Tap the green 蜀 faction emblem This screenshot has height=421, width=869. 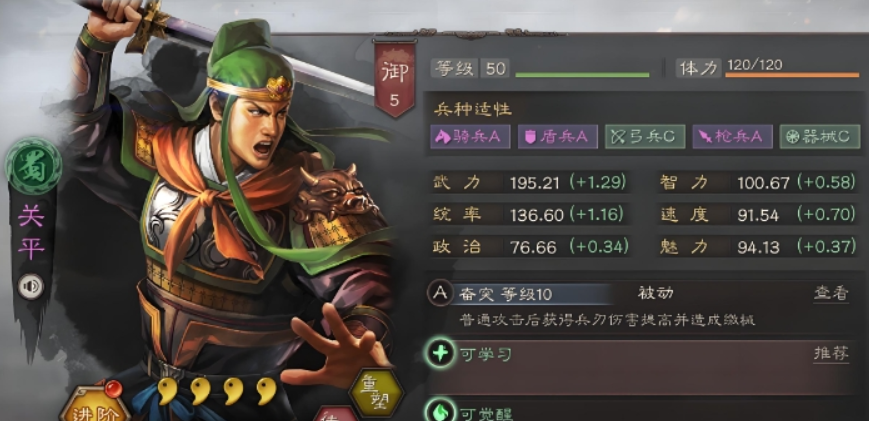[x=33, y=166]
